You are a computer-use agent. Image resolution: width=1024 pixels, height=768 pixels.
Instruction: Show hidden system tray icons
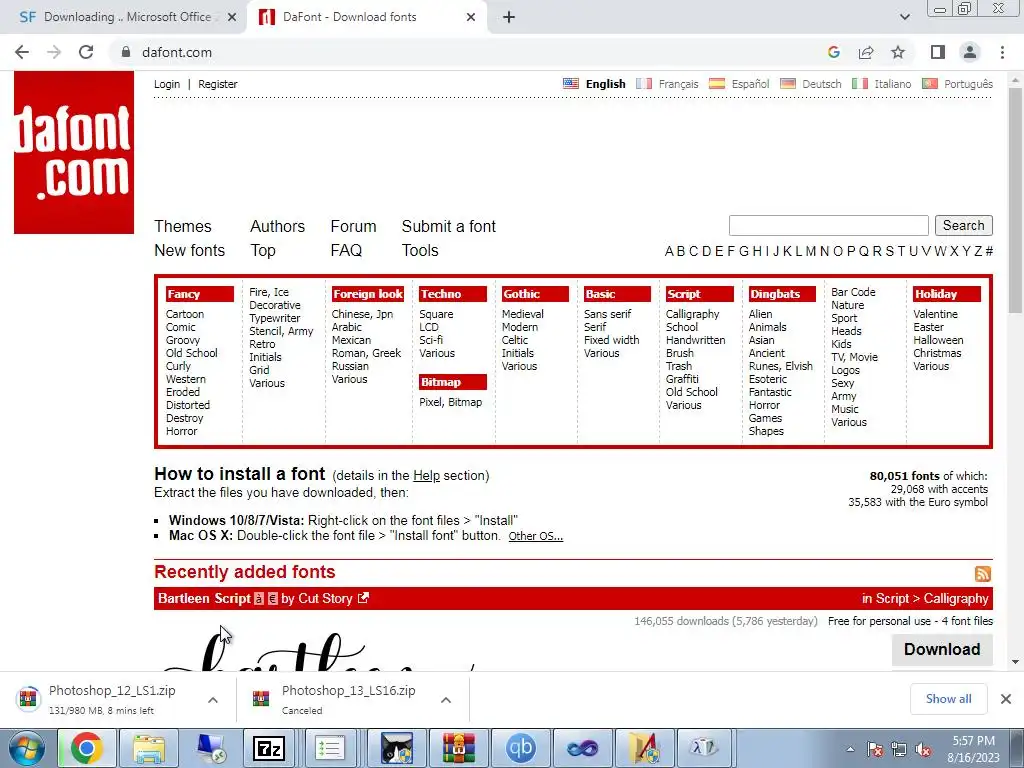click(x=850, y=749)
